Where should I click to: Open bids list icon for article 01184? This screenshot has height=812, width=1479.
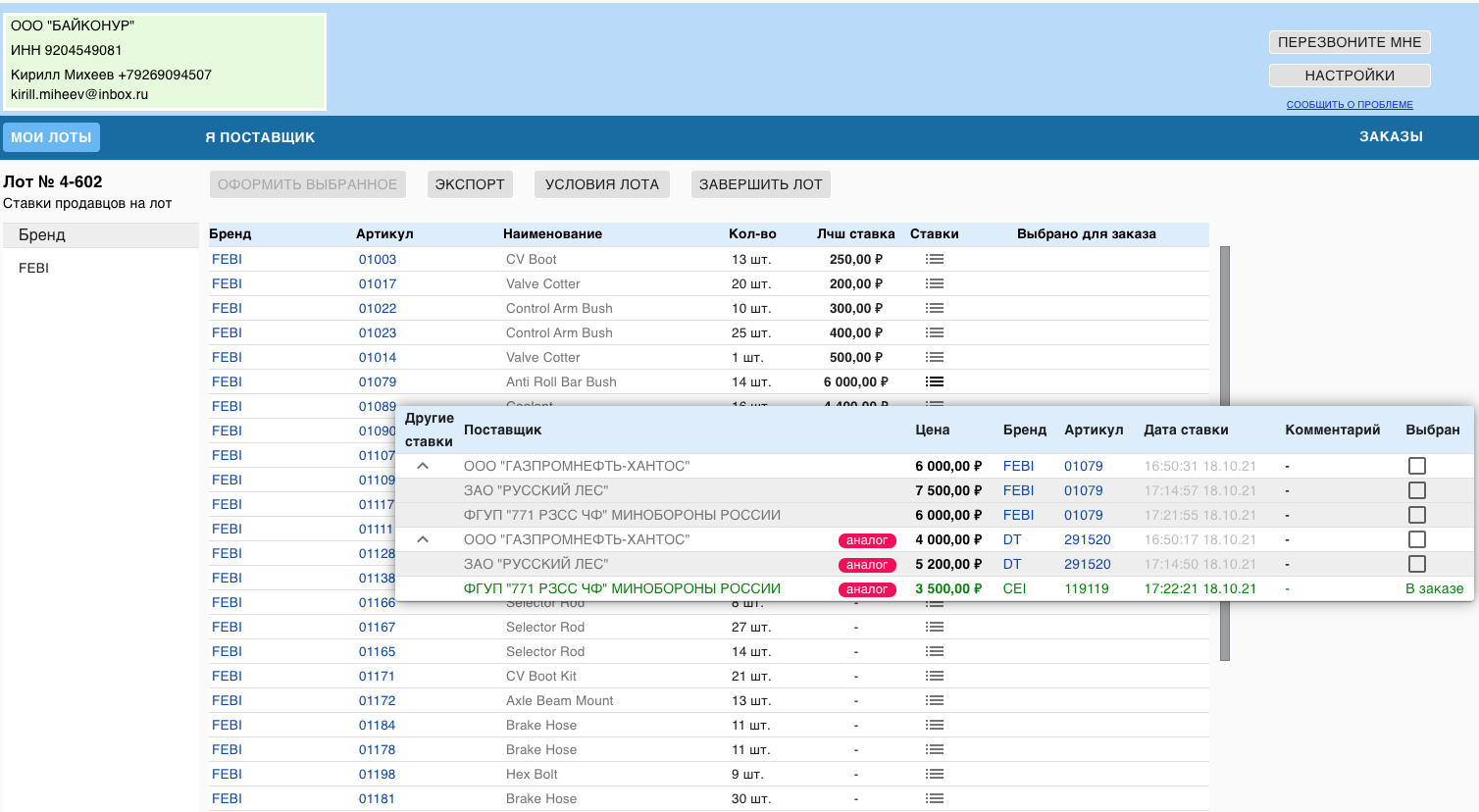tap(935, 725)
